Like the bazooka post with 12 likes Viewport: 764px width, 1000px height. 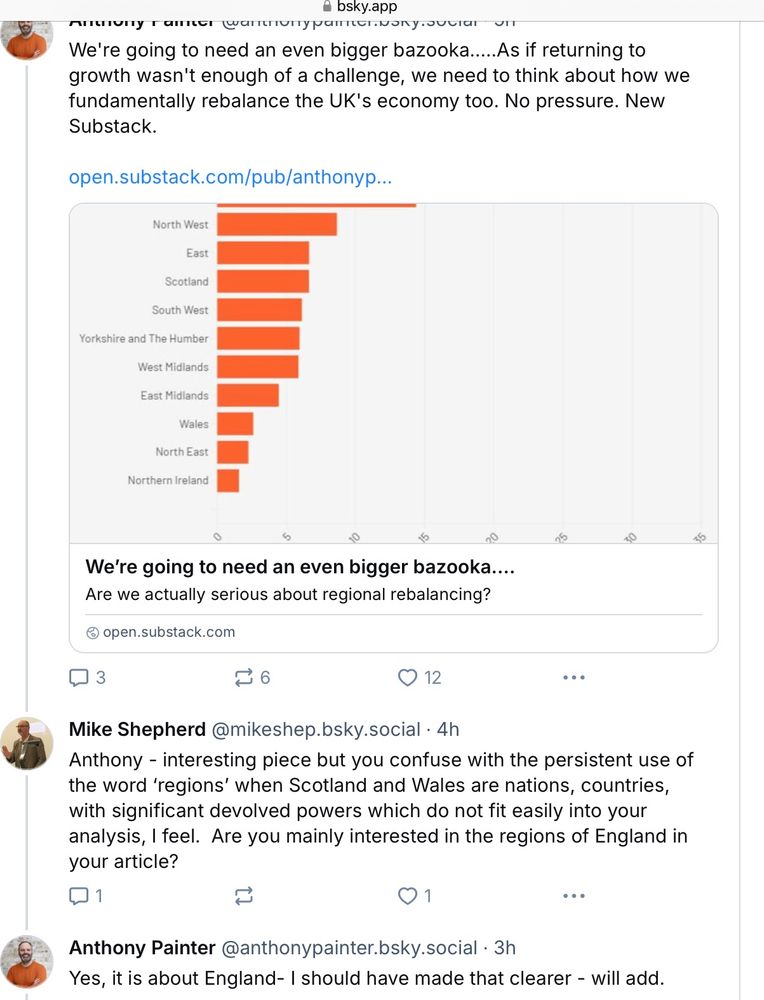(407, 678)
